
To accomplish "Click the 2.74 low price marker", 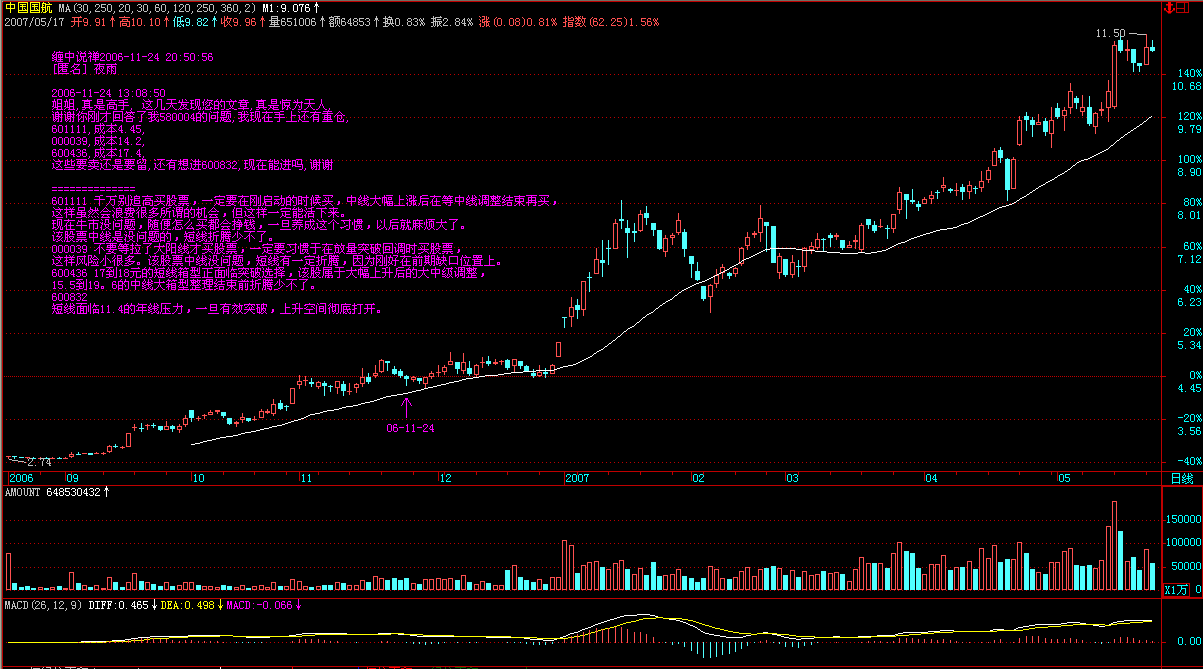I will 38,462.
